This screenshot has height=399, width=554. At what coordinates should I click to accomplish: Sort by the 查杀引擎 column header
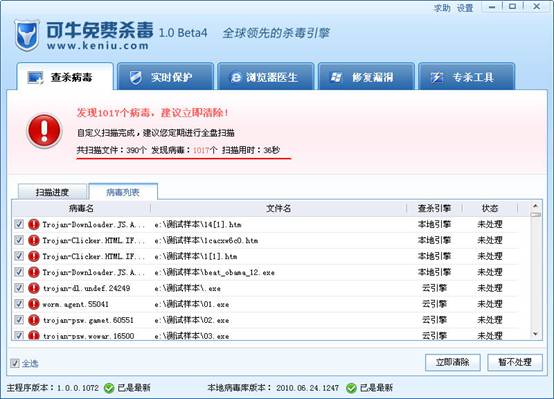tap(434, 208)
